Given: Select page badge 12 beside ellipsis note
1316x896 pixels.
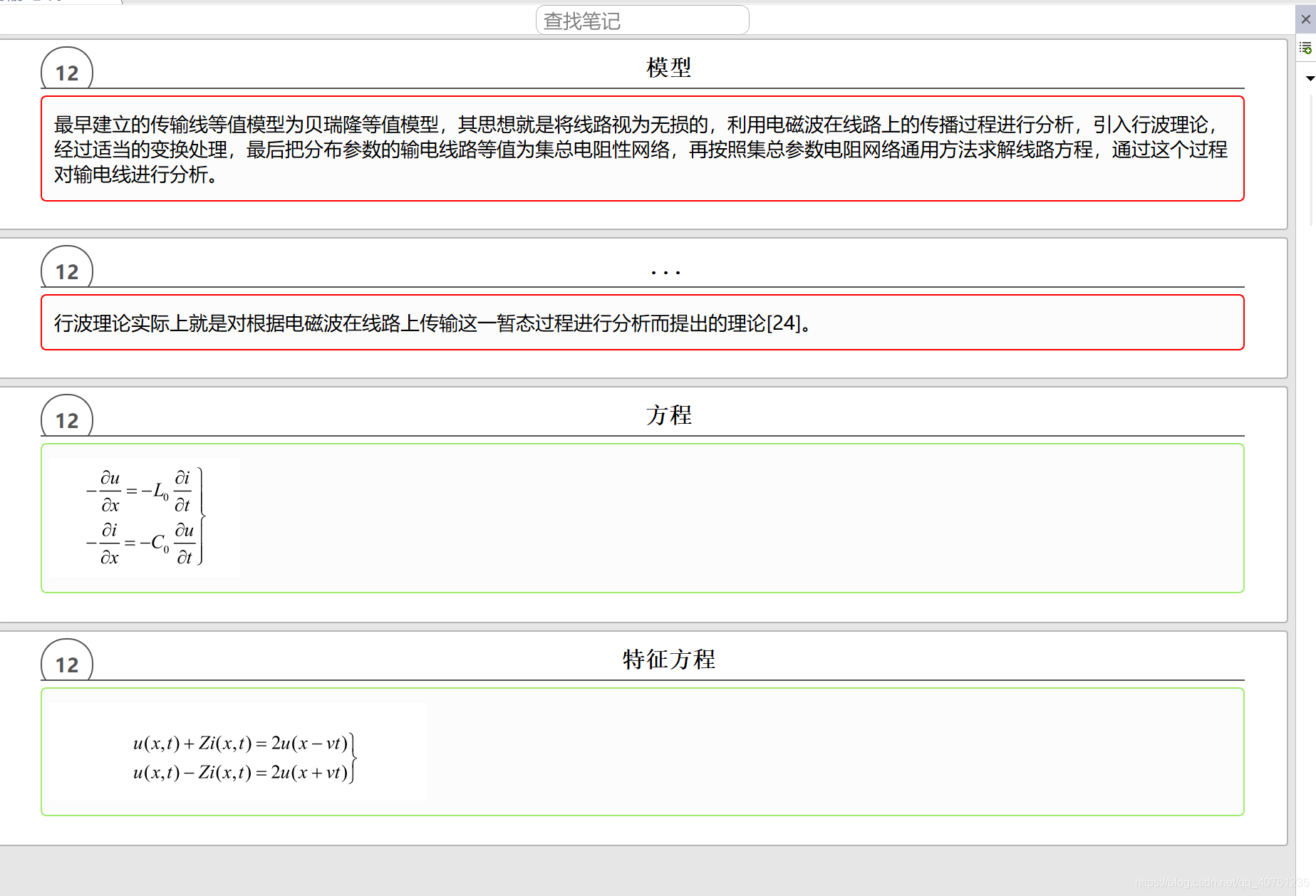Looking at the screenshot, I should pyautogui.click(x=67, y=269).
